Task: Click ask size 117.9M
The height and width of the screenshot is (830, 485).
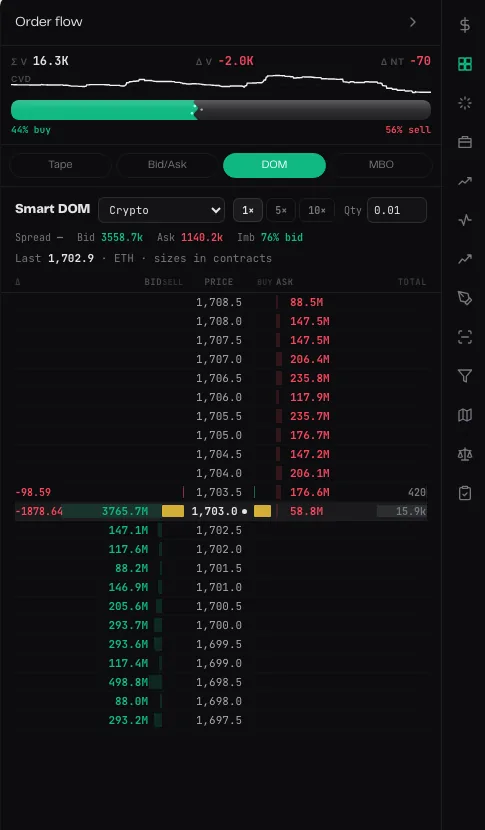Action: coord(310,398)
